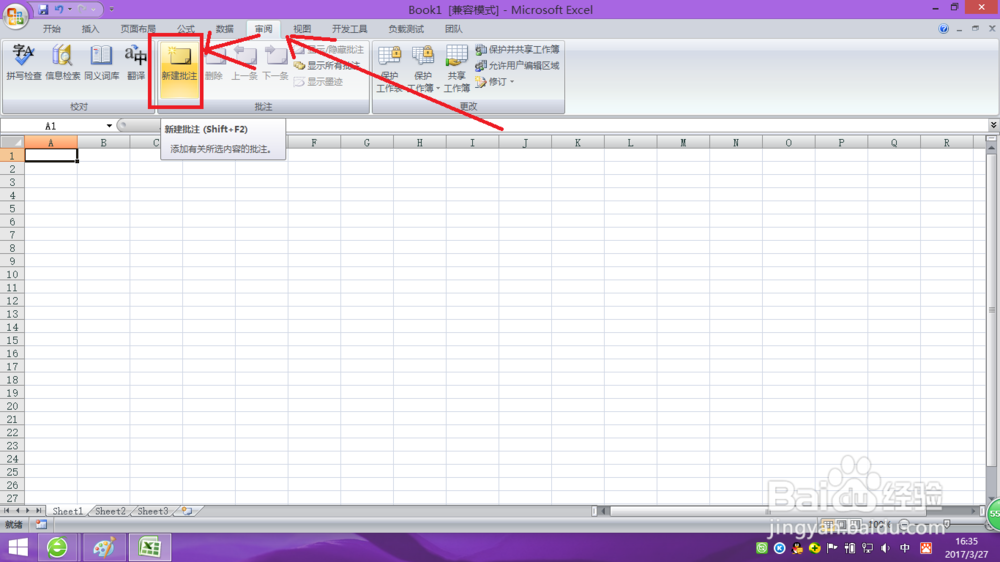Select all cells with corner button
Image resolution: width=1000 pixels, height=562 pixels.
pos(12,142)
